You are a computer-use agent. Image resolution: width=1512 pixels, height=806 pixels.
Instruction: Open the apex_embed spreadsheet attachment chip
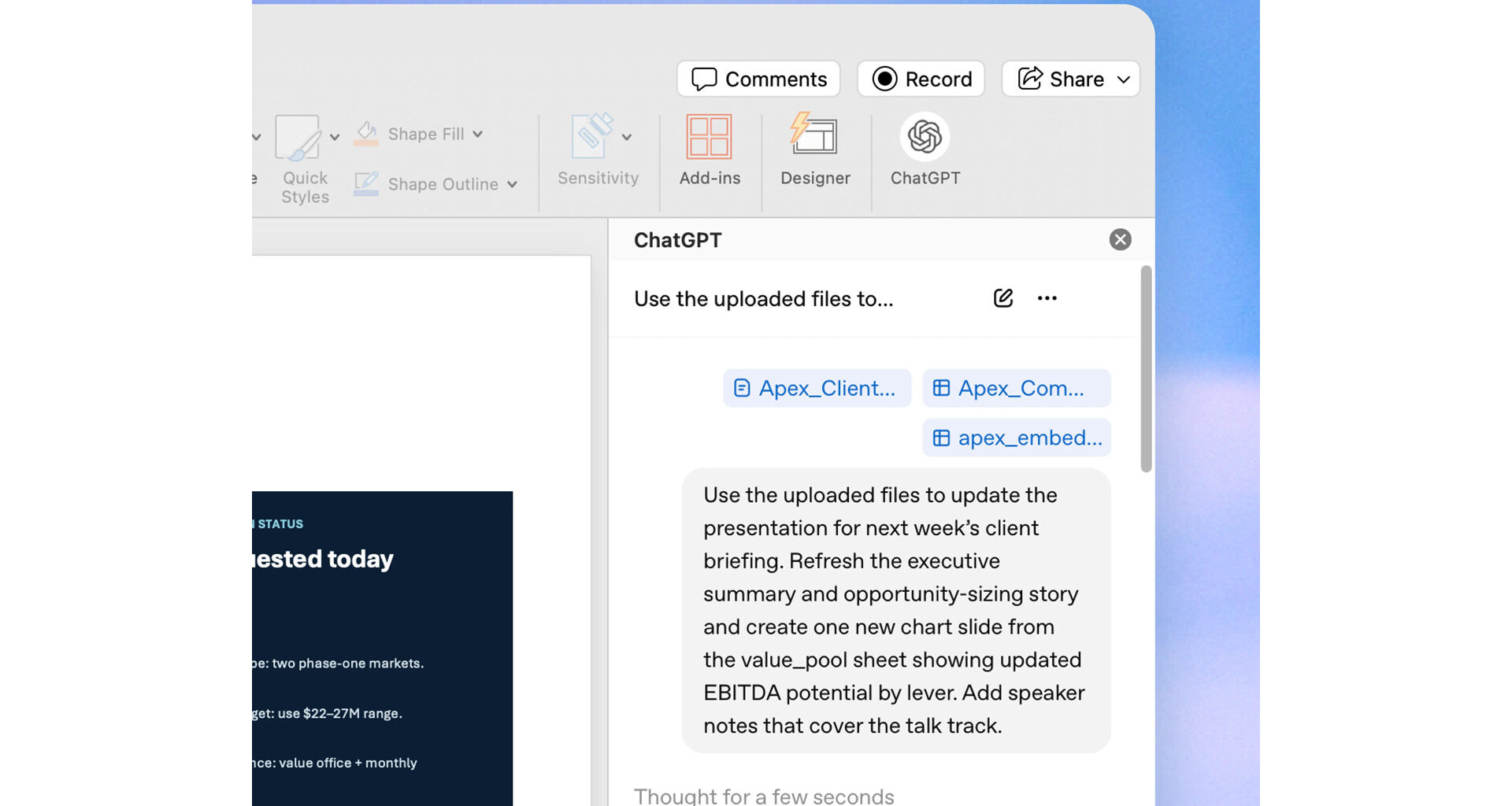pos(1017,438)
